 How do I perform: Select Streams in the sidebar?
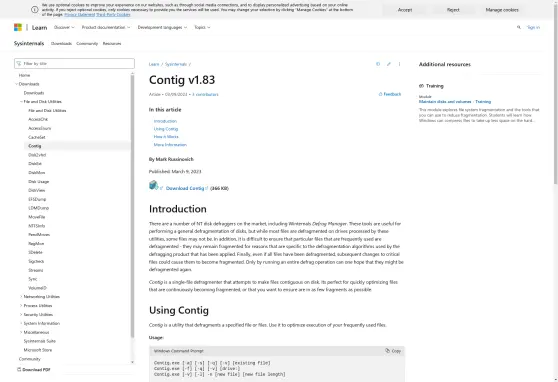click(36, 270)
